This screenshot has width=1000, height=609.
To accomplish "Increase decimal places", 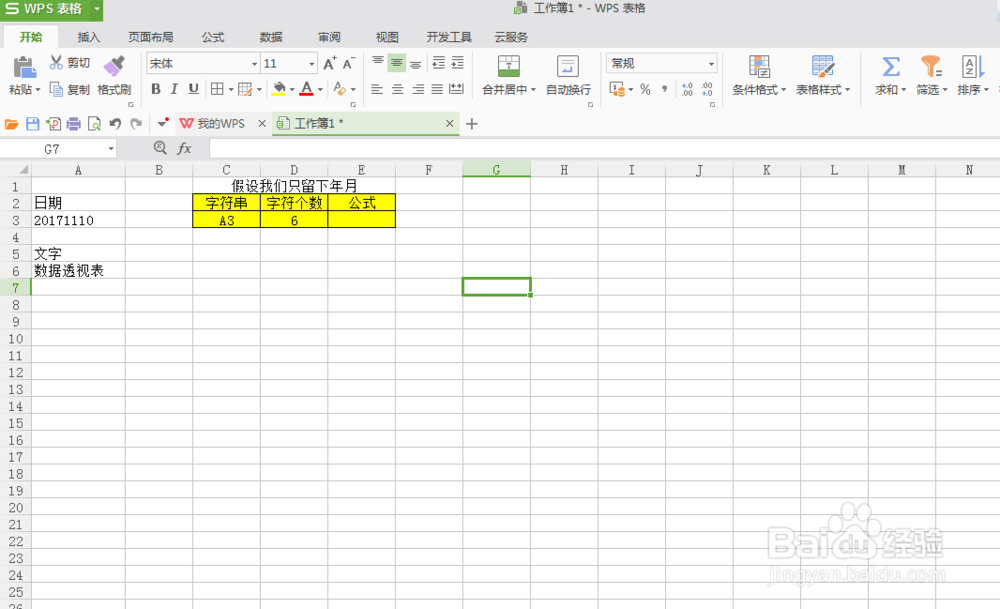I will tap(687, 89).
